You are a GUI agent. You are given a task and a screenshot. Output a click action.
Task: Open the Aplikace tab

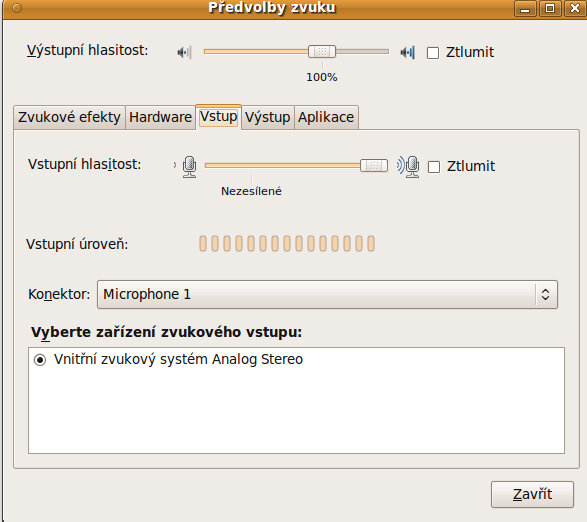[x=326, y=117]
